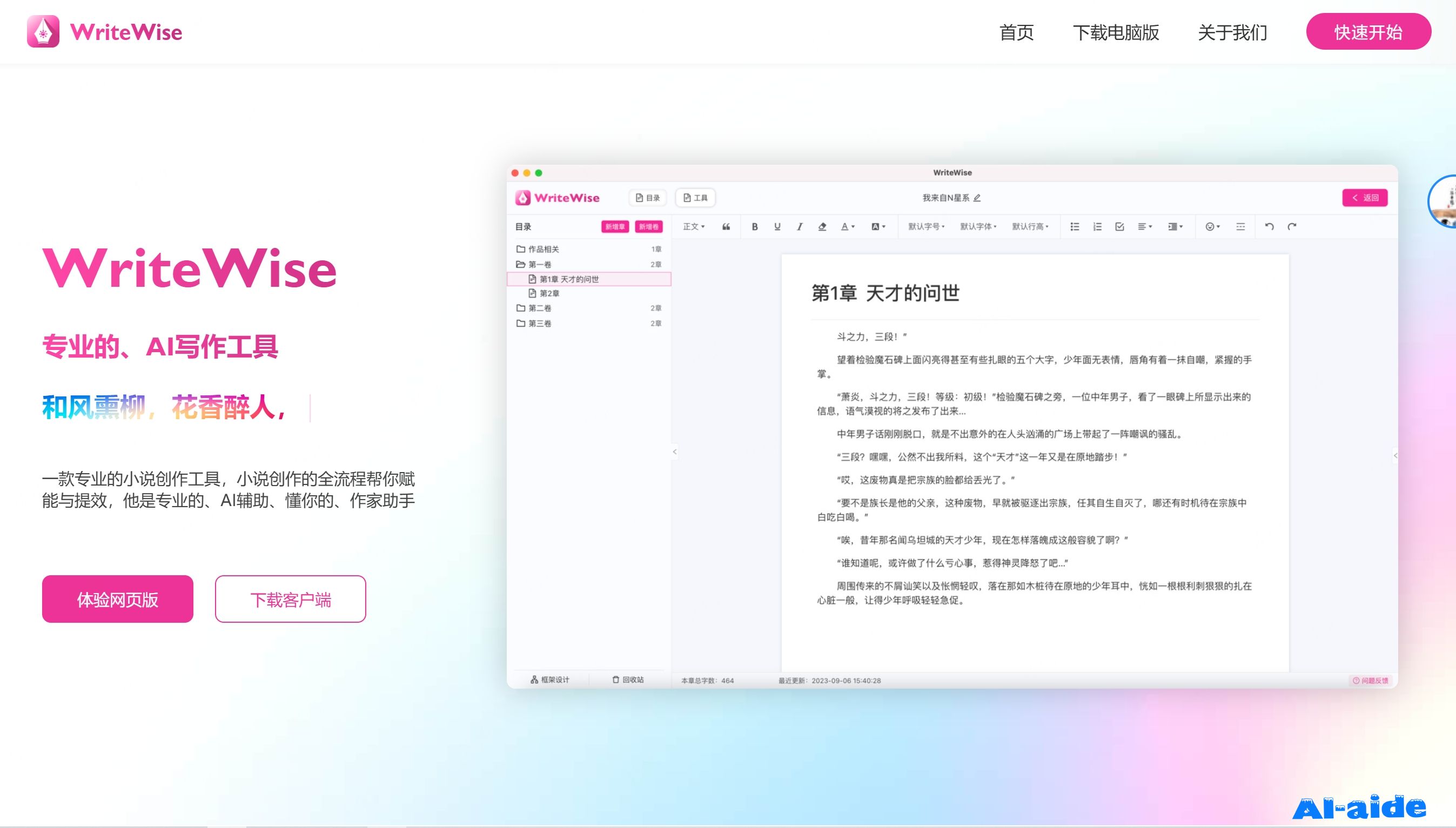This screenshot has height=828, width=1456.
Task: Open the text background color picker
Action: 878,226
